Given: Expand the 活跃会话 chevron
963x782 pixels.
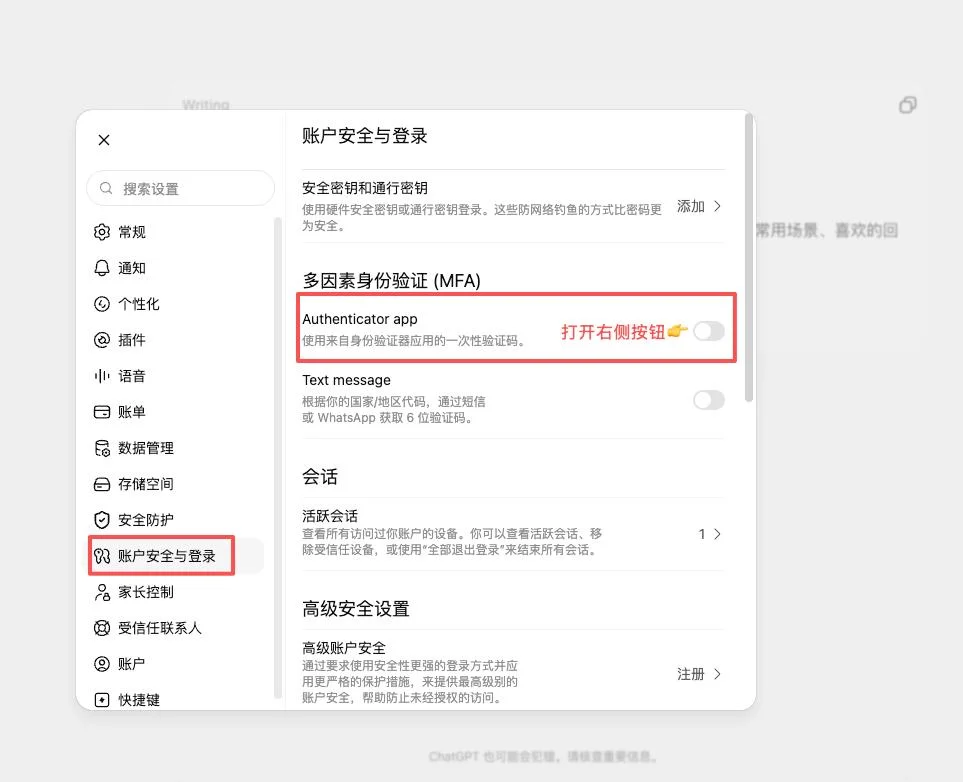Looking at the screenshot, I should tap(717, 534).
